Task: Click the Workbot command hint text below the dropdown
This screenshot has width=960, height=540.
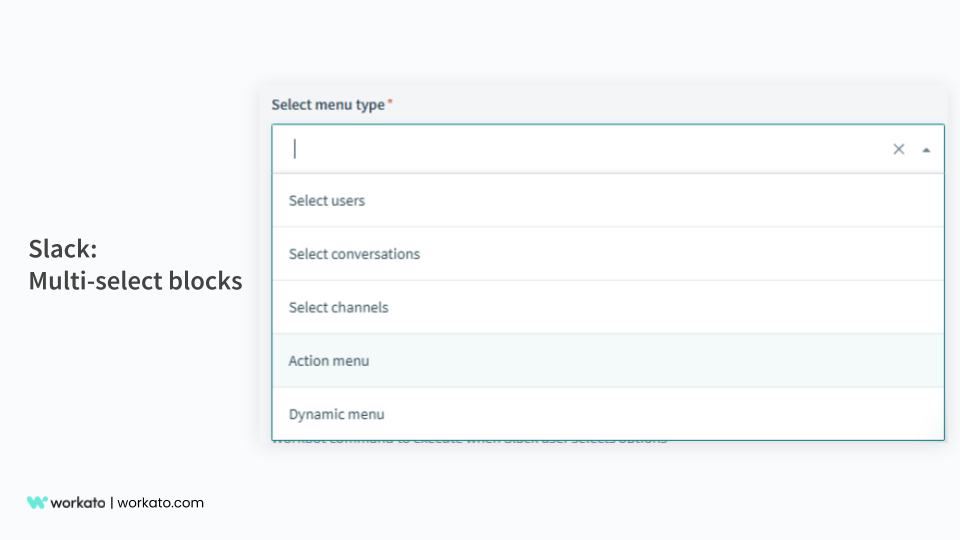Action: (470, 440)
